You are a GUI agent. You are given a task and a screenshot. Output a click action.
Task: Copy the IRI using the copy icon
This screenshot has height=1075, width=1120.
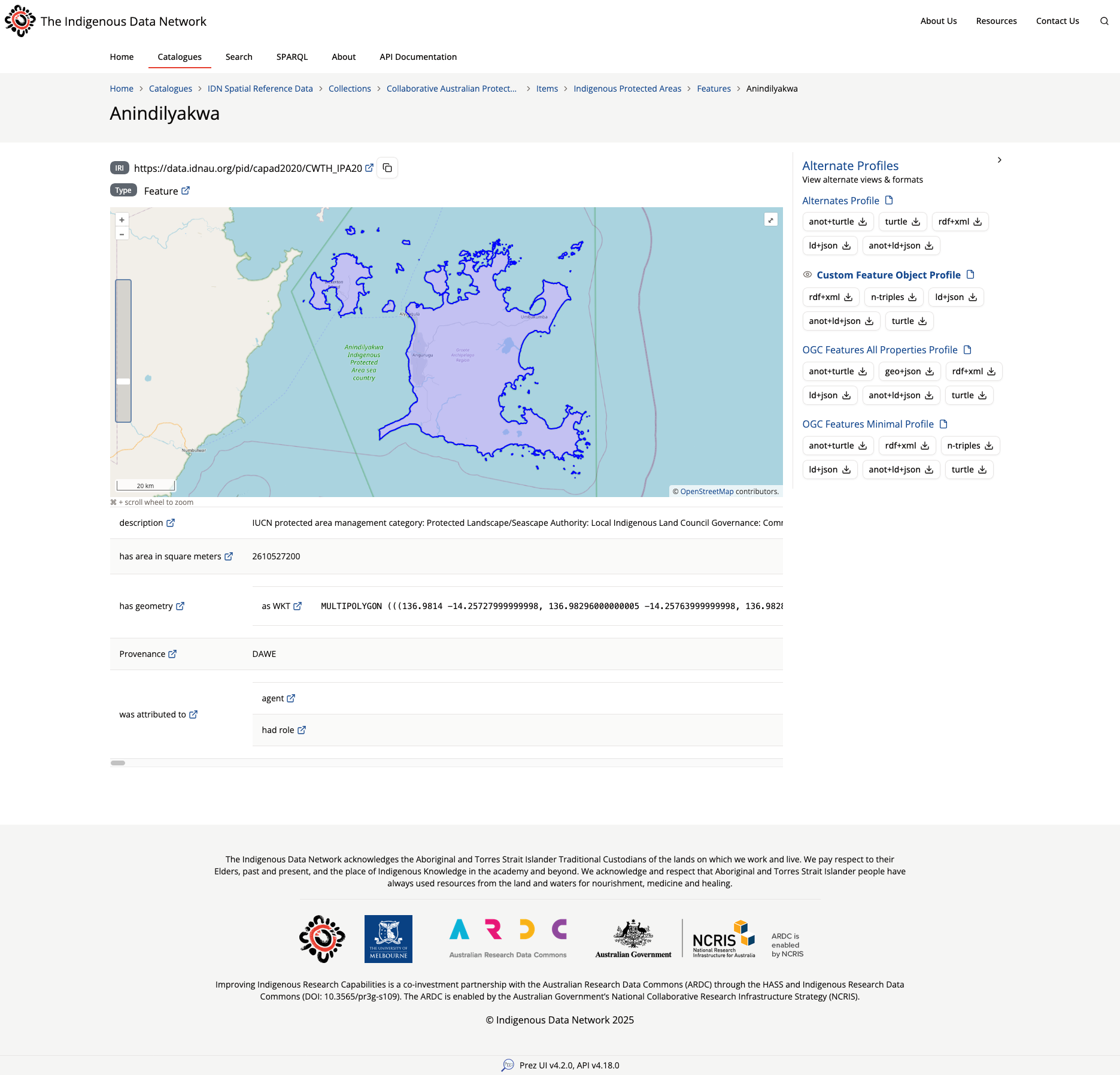coord(387,168)
